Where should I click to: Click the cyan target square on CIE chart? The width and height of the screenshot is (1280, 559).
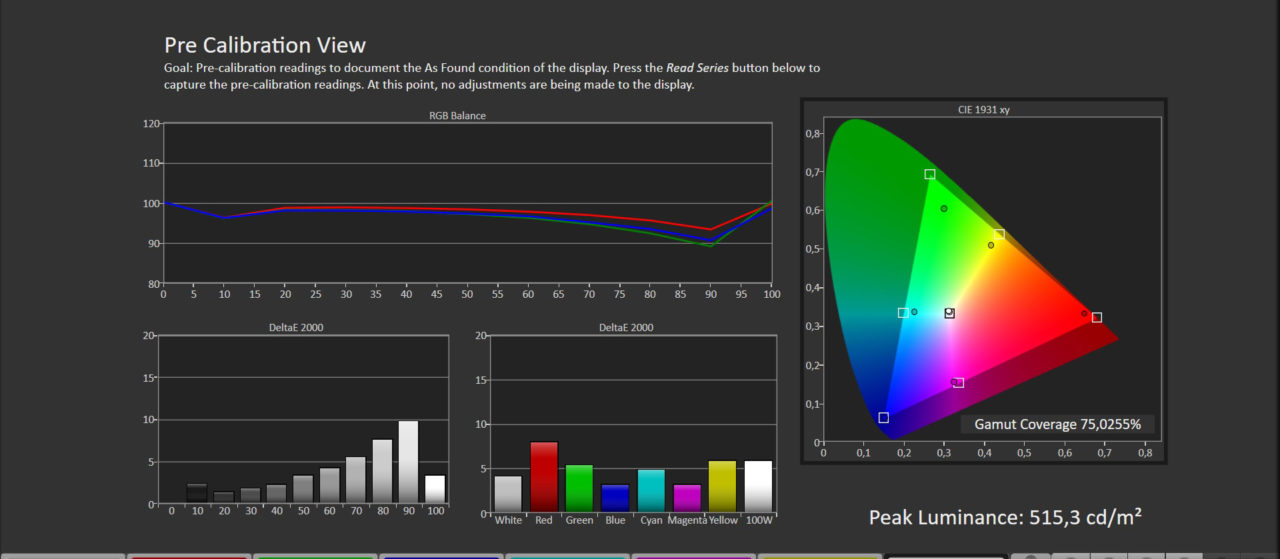click(903, 313)
